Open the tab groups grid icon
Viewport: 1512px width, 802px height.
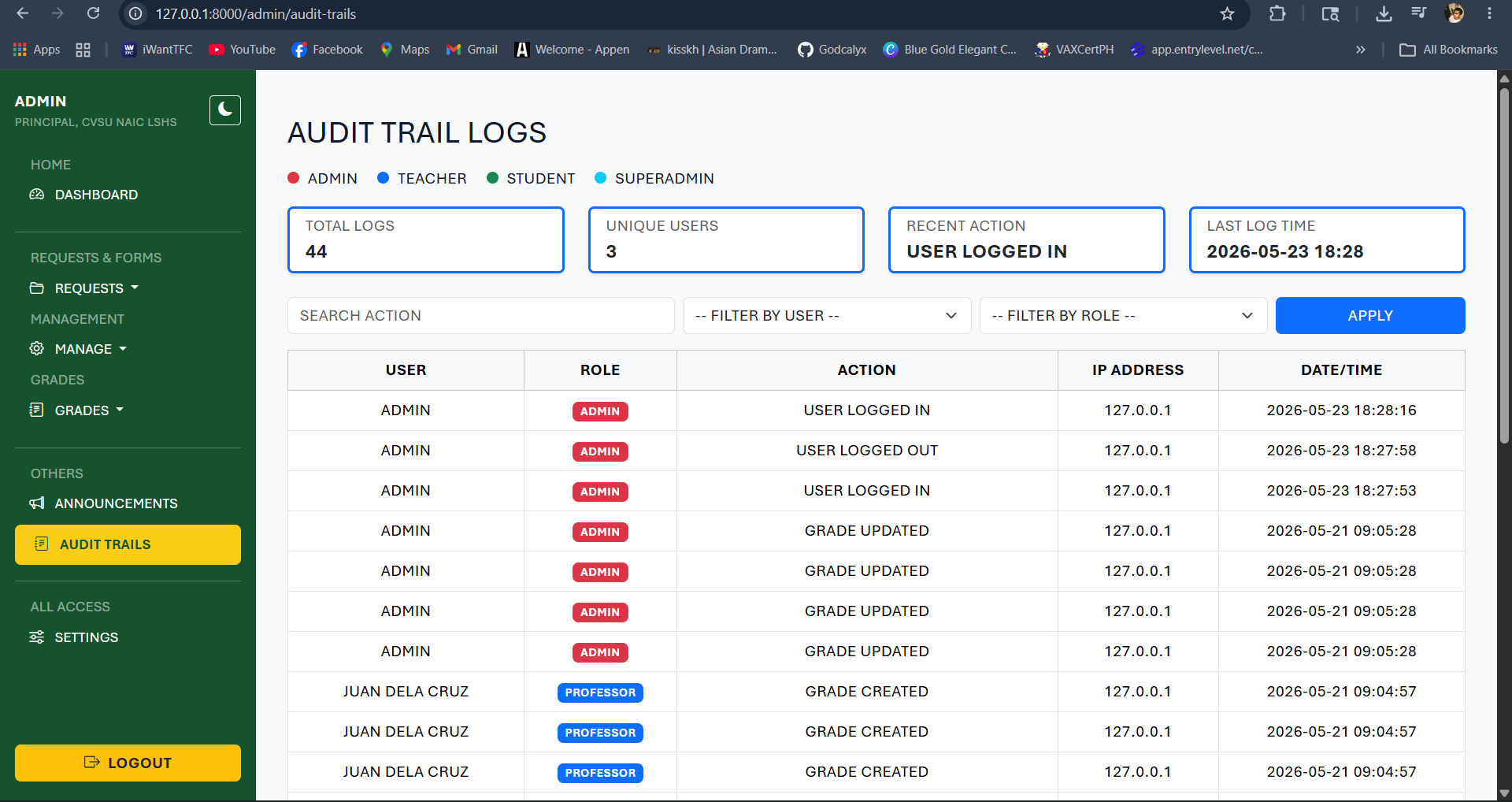pyautogui.click(x=83, y=50)
